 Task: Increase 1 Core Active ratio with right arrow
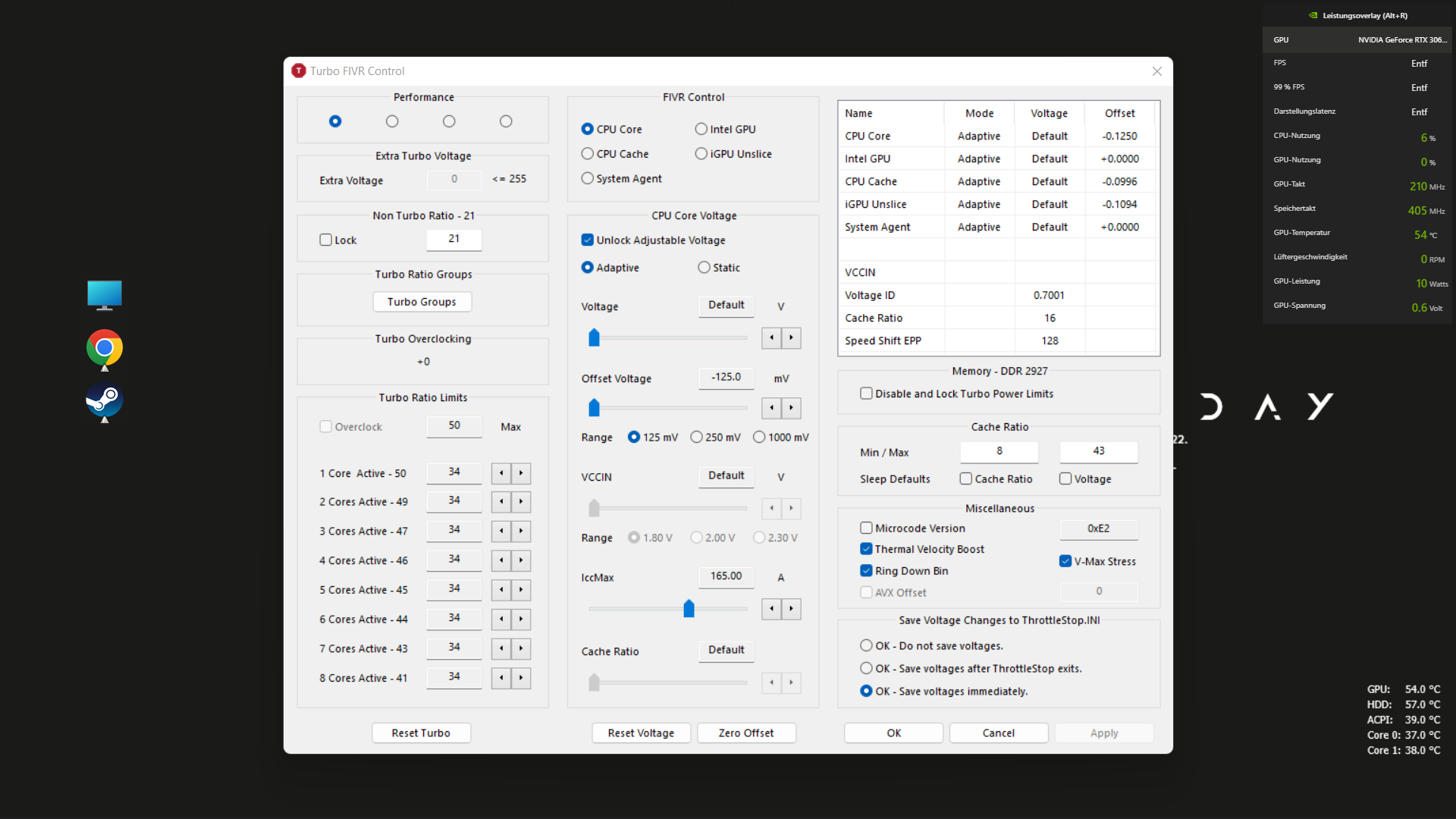(x=521, y=473)
